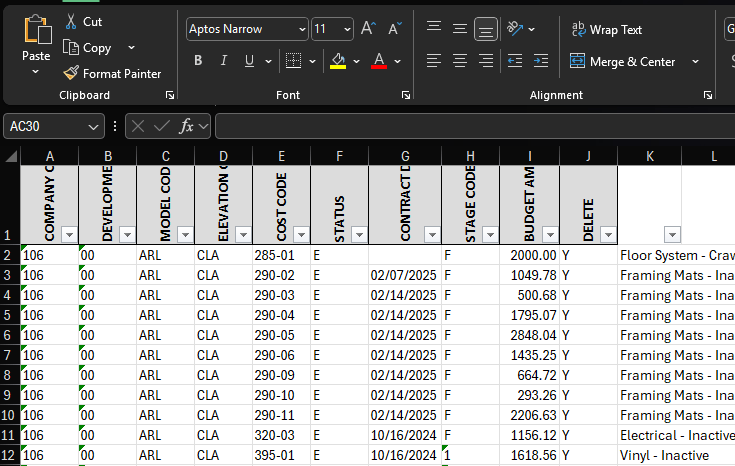This screenshot has width=735, height=466.
Task: Toggle Underline formatting
Action: [249, 60]
